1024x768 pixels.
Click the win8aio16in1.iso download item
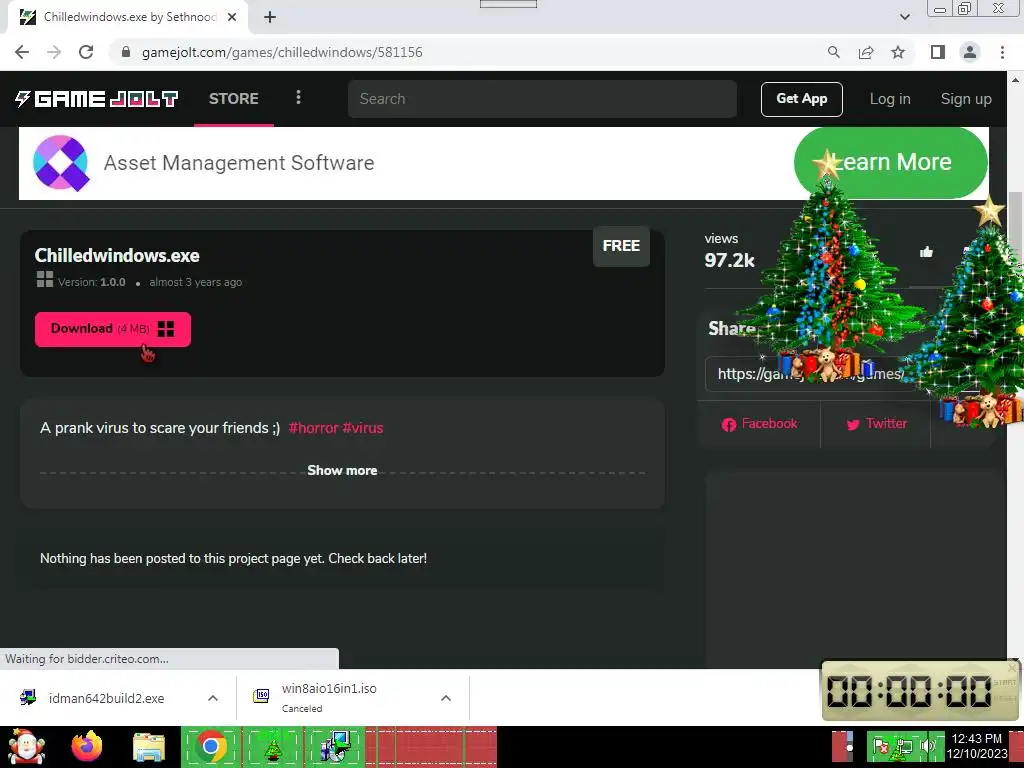point(329,697)
